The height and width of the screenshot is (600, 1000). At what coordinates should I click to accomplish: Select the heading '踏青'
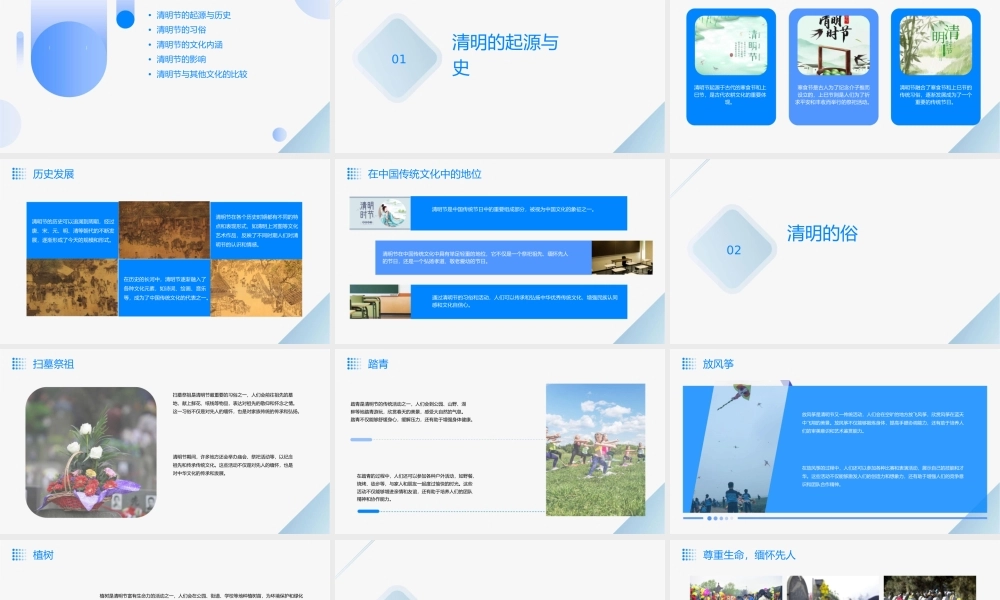click(x=378, y=364)
